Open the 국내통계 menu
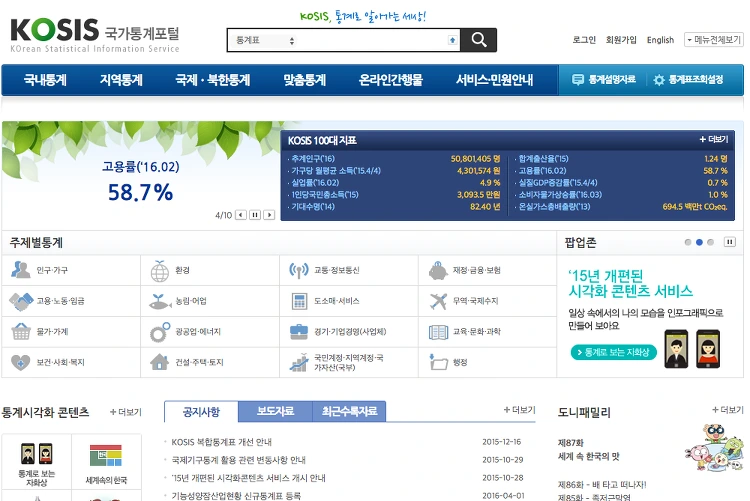 [x=45, y=80]
